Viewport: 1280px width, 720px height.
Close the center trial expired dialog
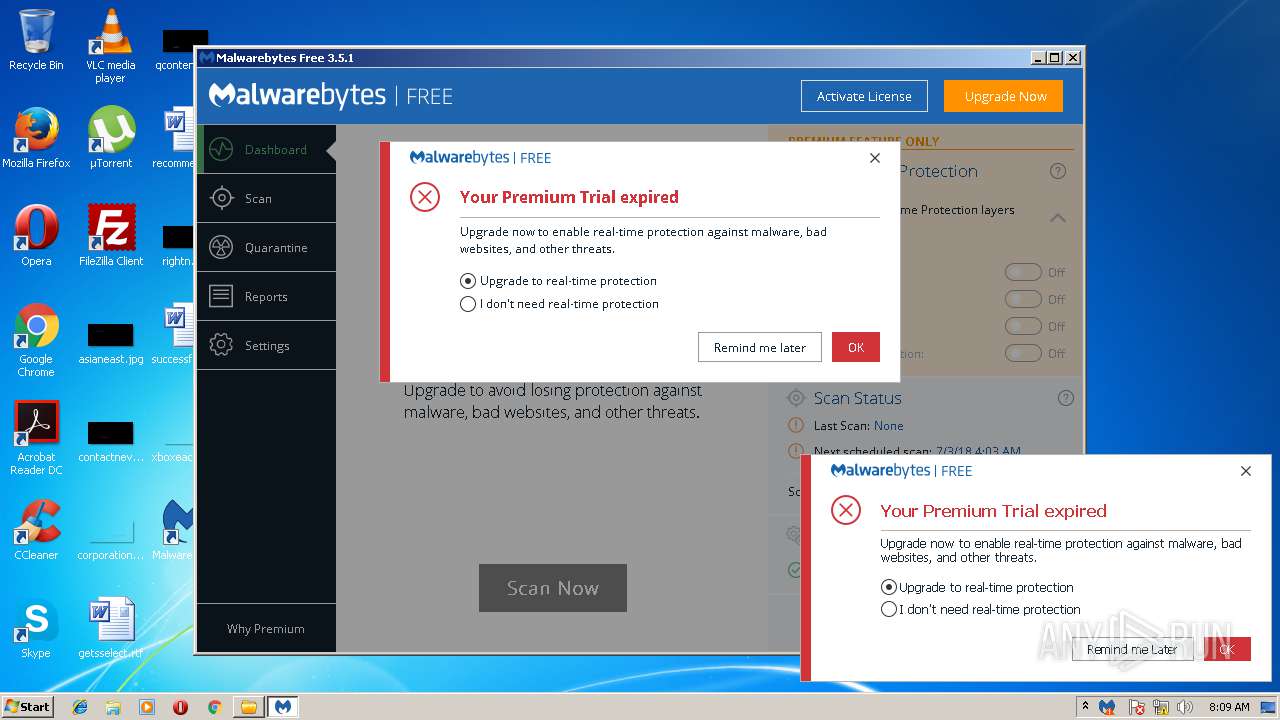click(x=875, y=158)
